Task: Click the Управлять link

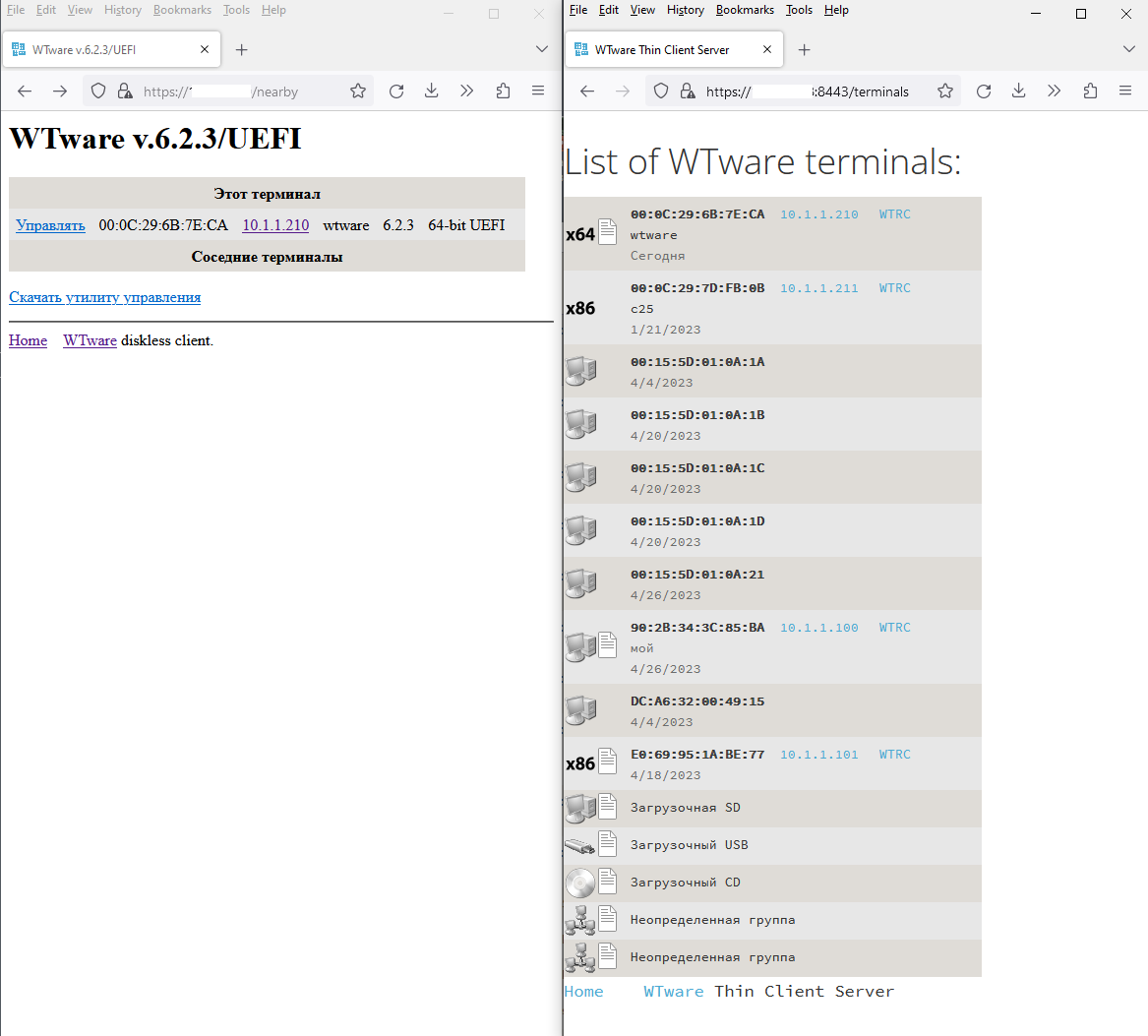Action: coord(51,225)
